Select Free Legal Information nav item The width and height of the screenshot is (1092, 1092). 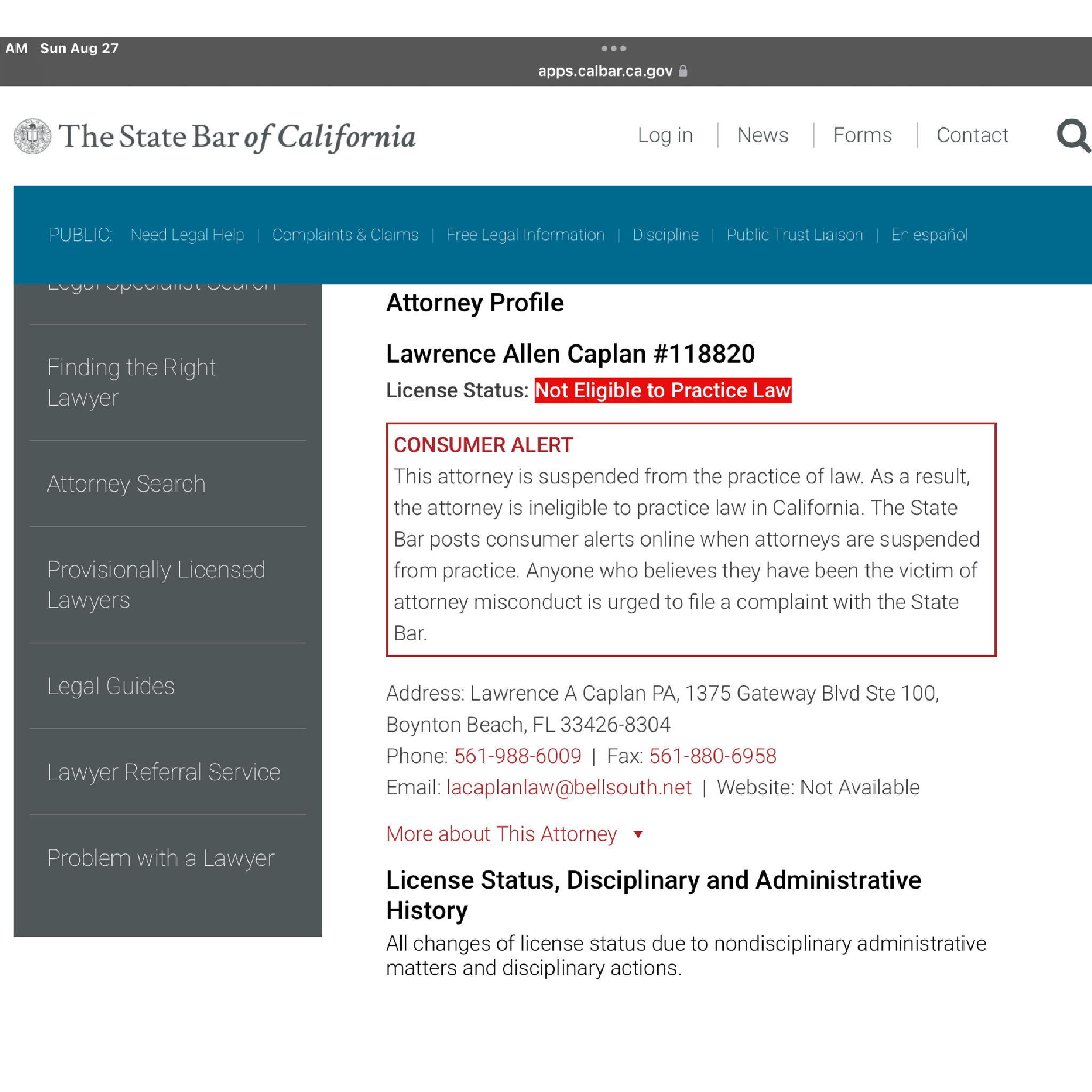pyautogui.click(x=525, y=235)
